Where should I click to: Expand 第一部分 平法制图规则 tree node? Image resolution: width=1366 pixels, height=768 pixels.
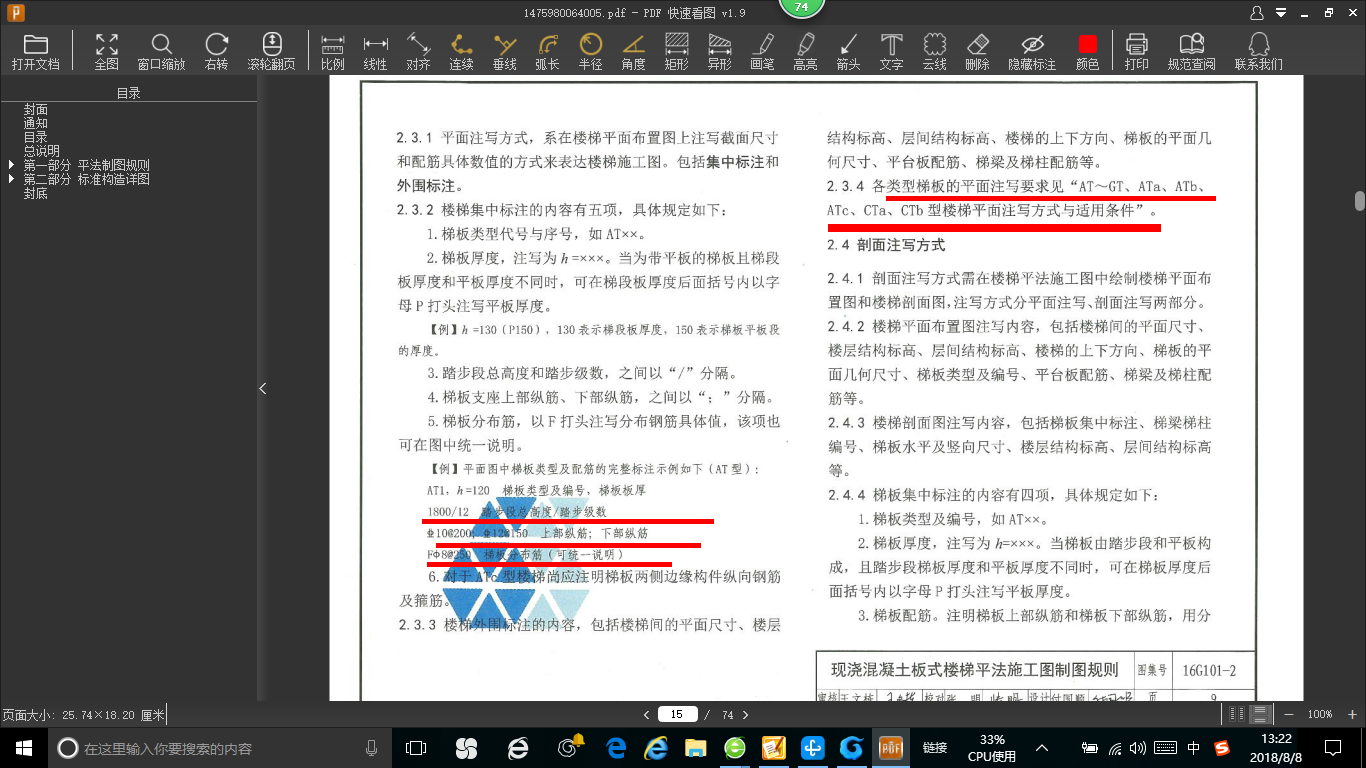11,165
